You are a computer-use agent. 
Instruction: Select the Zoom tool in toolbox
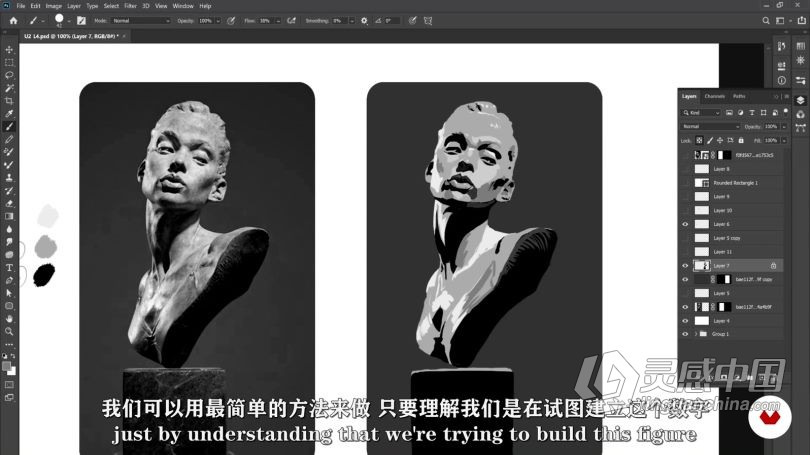9,332
